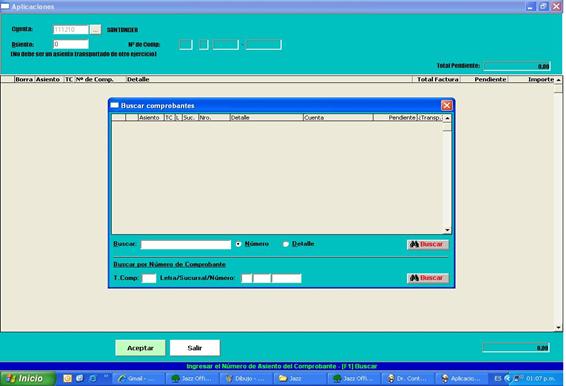Click the up arrow of the Aplicaciones grid scrollbar
566x386 pixels.
(x=558, y=79)
